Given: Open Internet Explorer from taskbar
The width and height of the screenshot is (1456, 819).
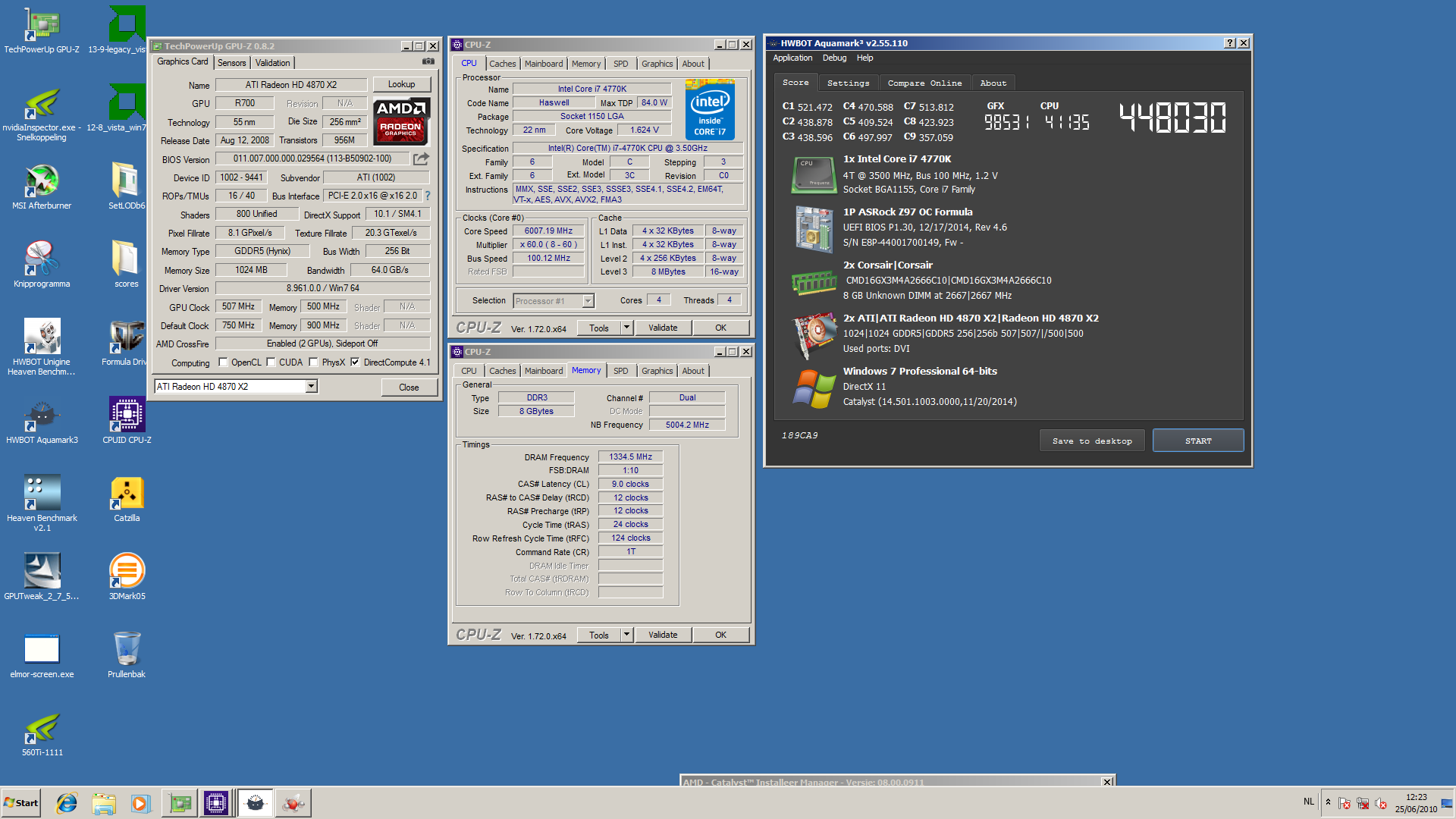Looking at the screenshot, I should tap(67, 803).
